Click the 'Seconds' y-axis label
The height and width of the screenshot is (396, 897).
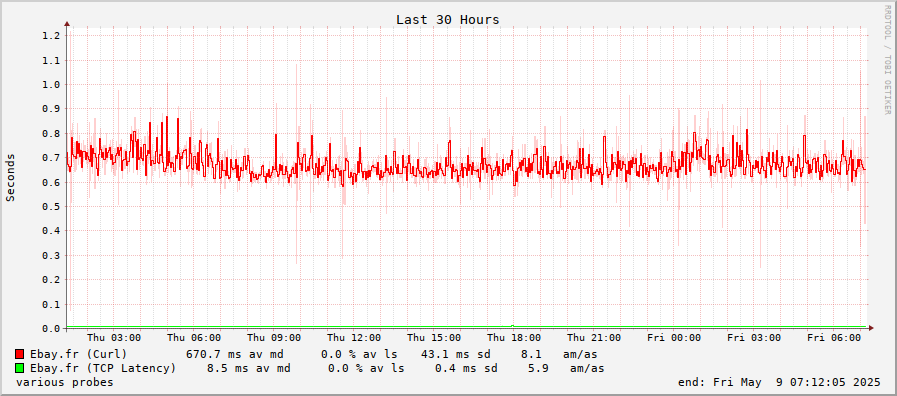10,177
